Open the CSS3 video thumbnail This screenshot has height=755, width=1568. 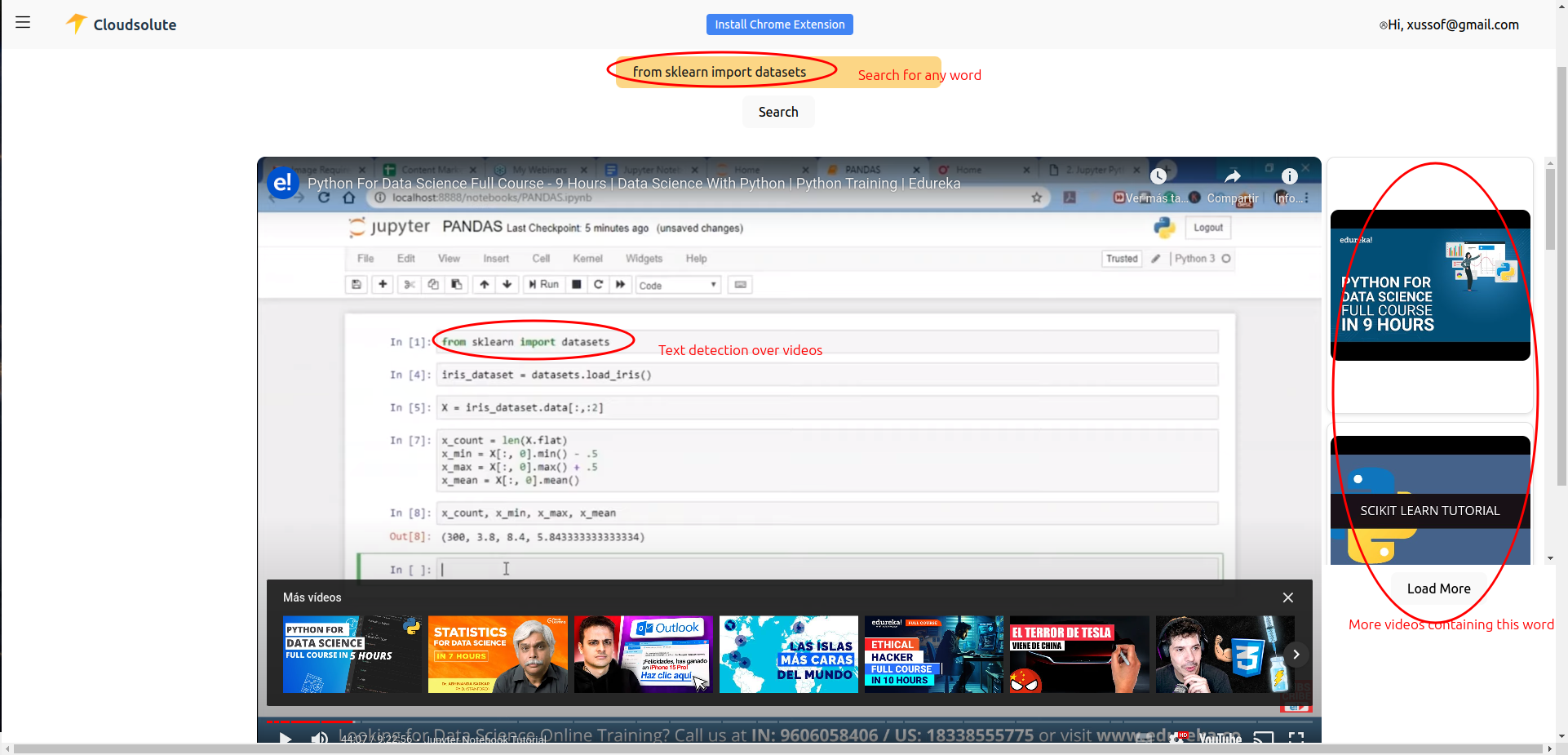click(1225, 655)
